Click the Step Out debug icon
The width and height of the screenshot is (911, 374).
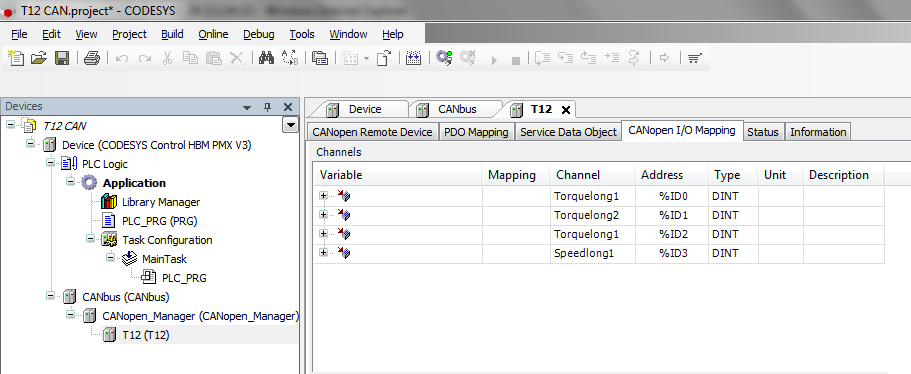[589, 58]
